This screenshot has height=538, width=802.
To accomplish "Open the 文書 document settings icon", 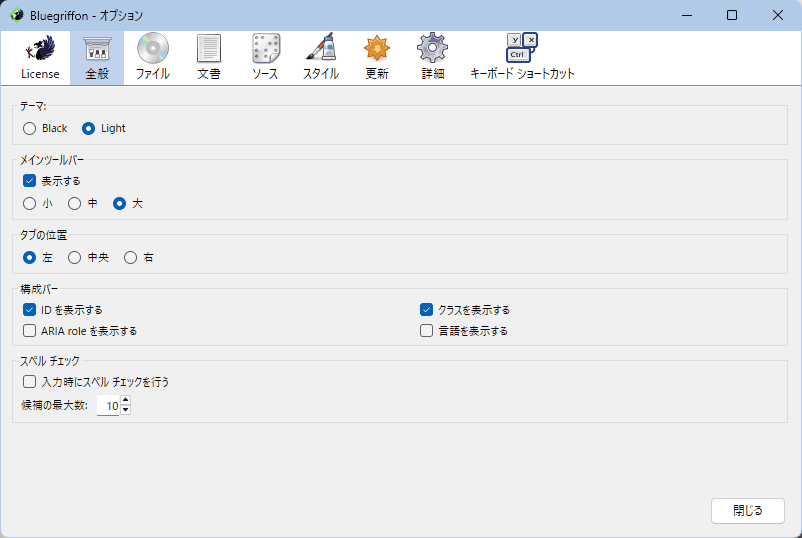I will (209, 49).
